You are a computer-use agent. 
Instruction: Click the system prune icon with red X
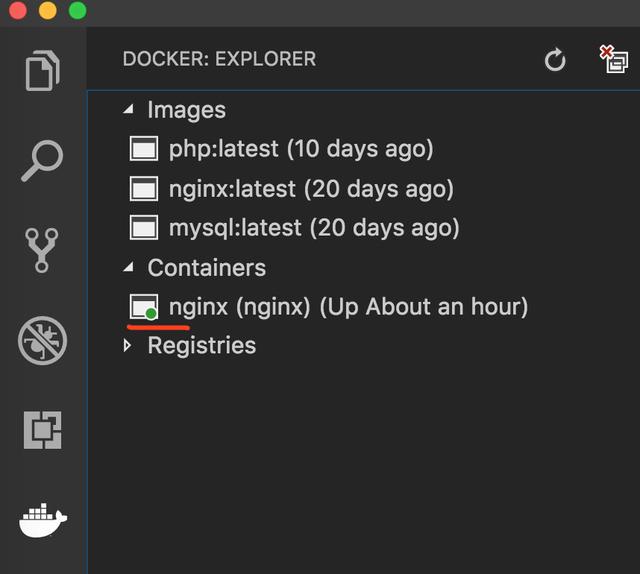point(613,60)
